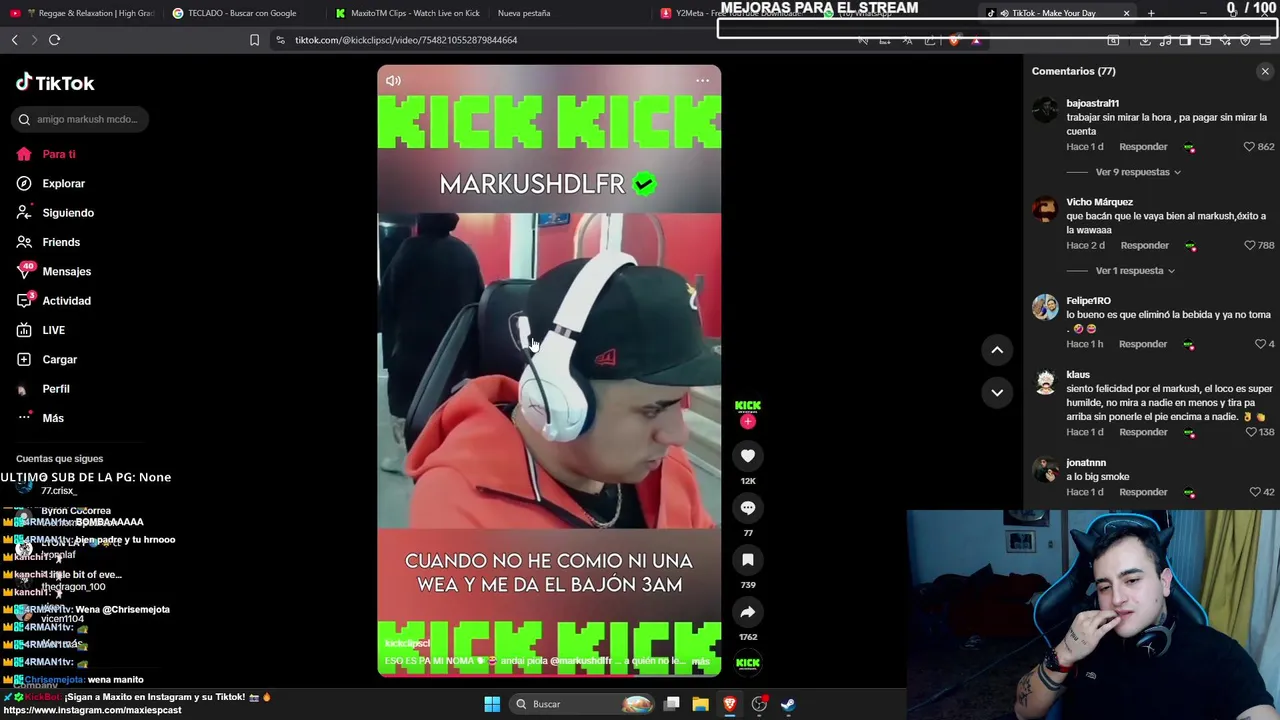The height and width of the screenshot is (720, 1280).
Task: Go back with the browser back arrow
Action: click(15, 40)
